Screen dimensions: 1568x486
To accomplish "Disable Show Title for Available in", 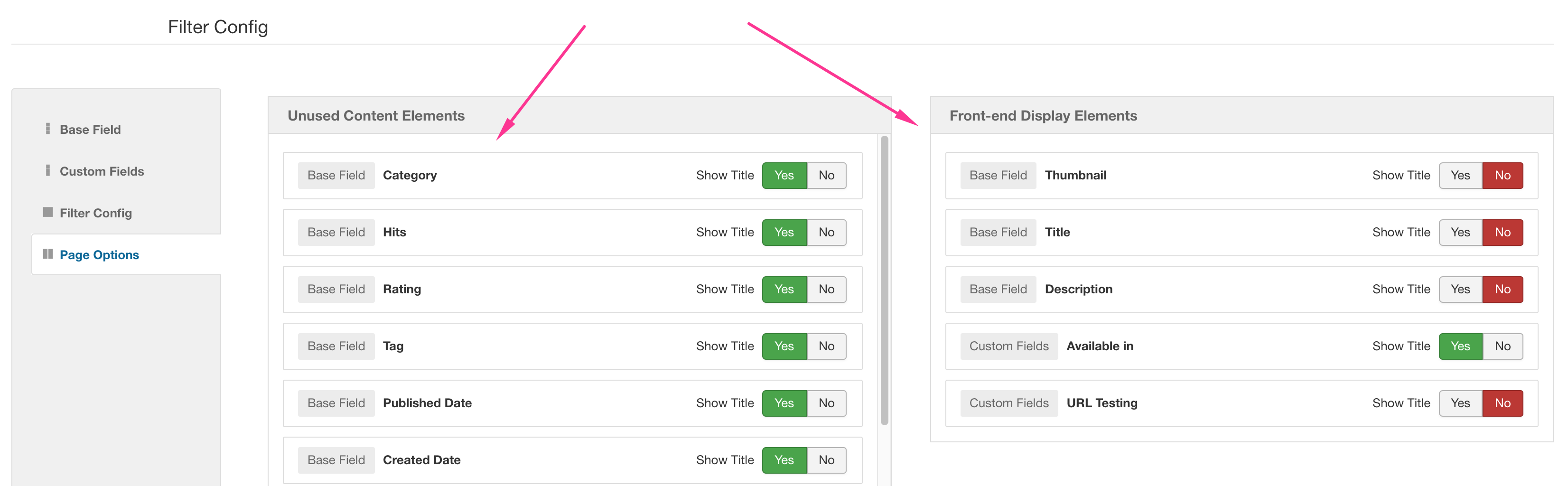I will [1502, 346].
